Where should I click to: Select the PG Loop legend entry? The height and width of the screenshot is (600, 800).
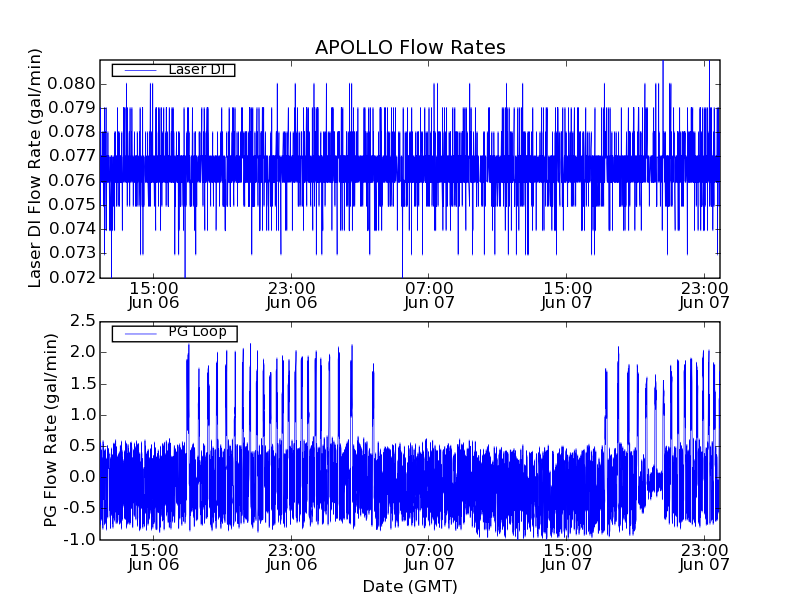[174, 333]
